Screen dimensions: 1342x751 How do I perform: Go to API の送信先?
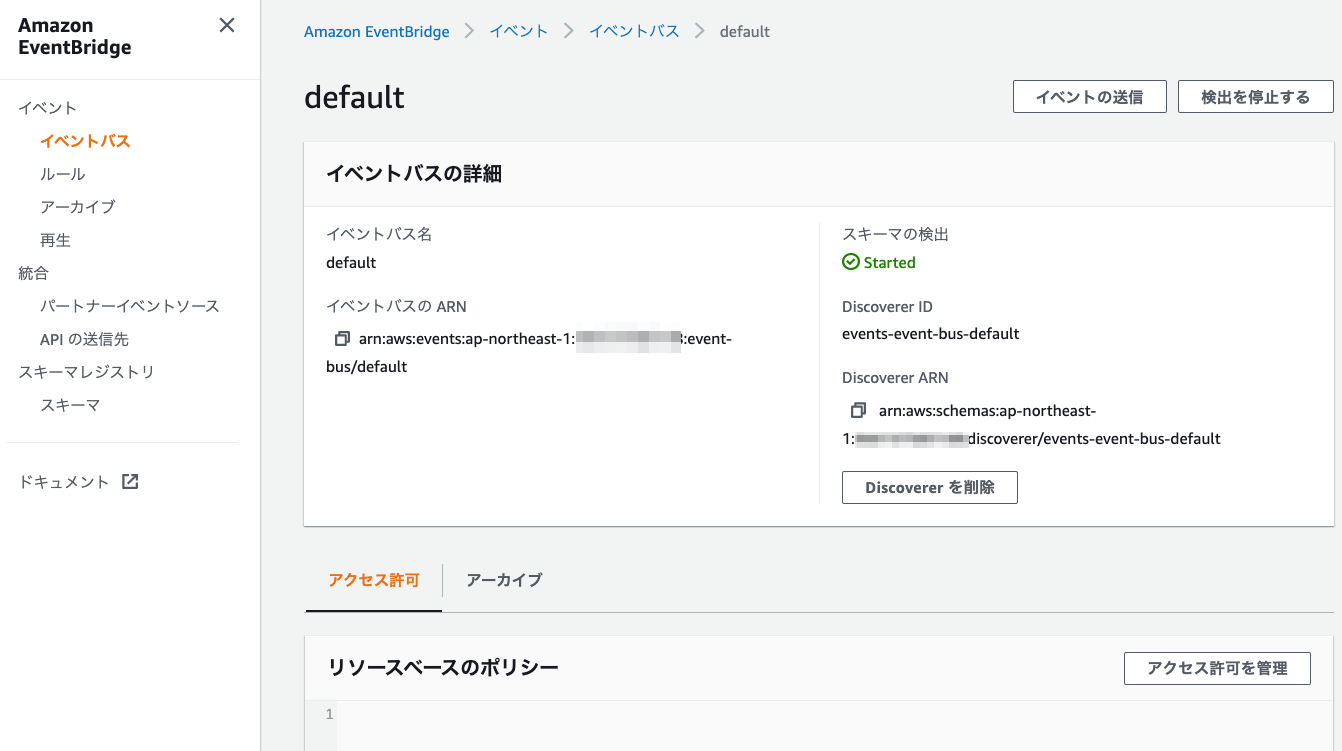pos(84,339)
